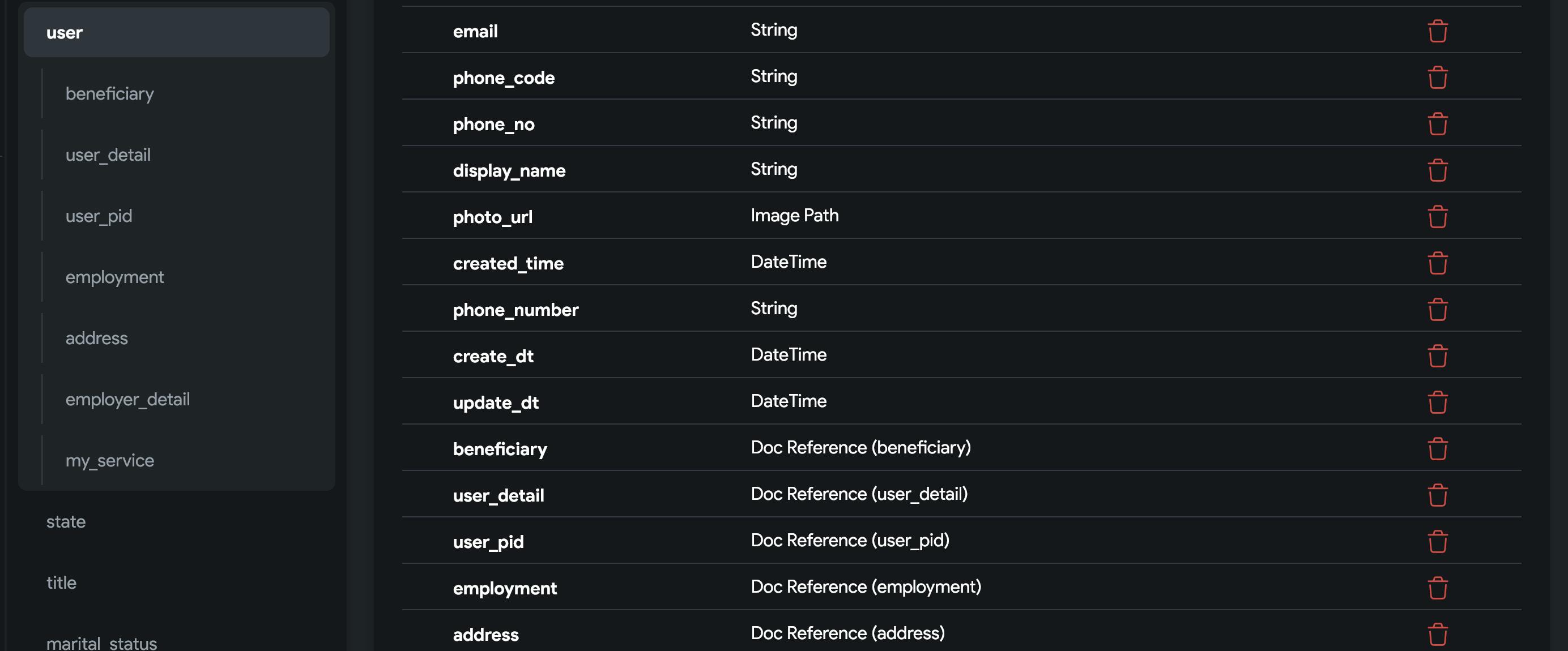Remove the display_name field with trash icon
This screenshot has width=1568, height=651.
[1437, 170]
